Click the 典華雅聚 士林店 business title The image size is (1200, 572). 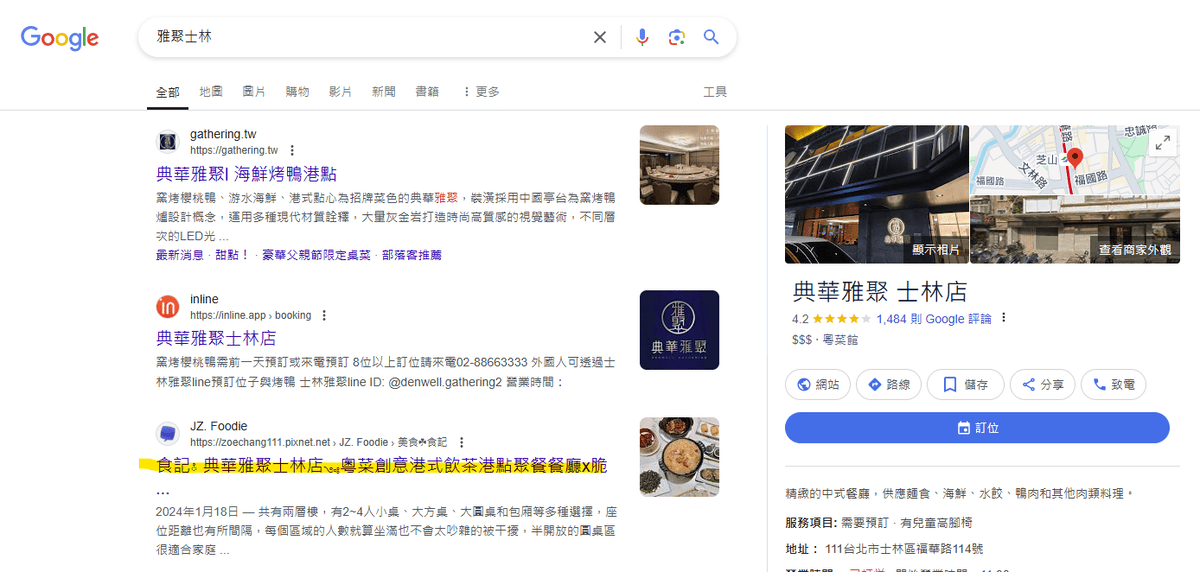tap(879, 292)
